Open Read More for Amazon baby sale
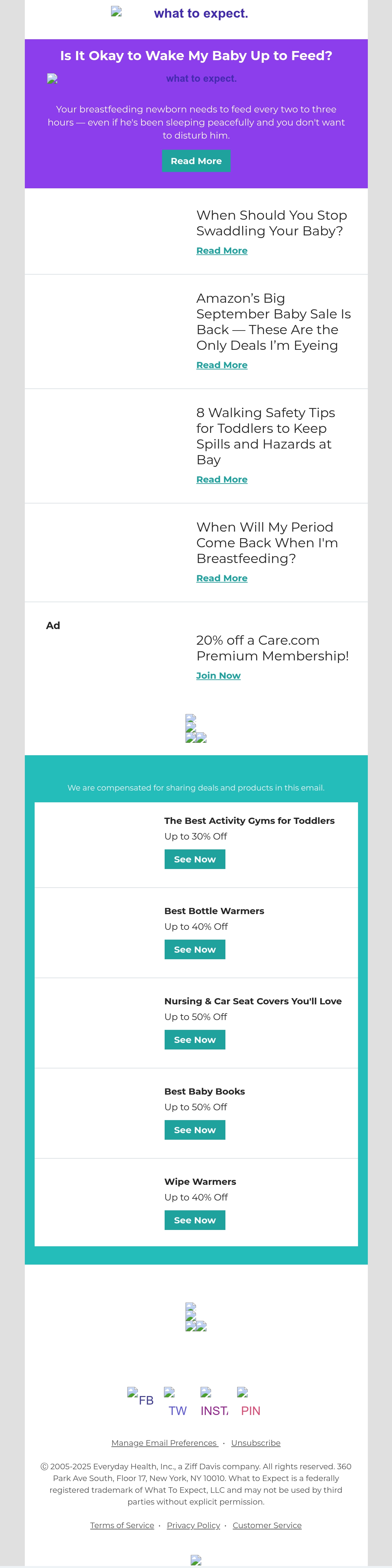This screenshot has height=1568, width=392. [x=222, y=365]
